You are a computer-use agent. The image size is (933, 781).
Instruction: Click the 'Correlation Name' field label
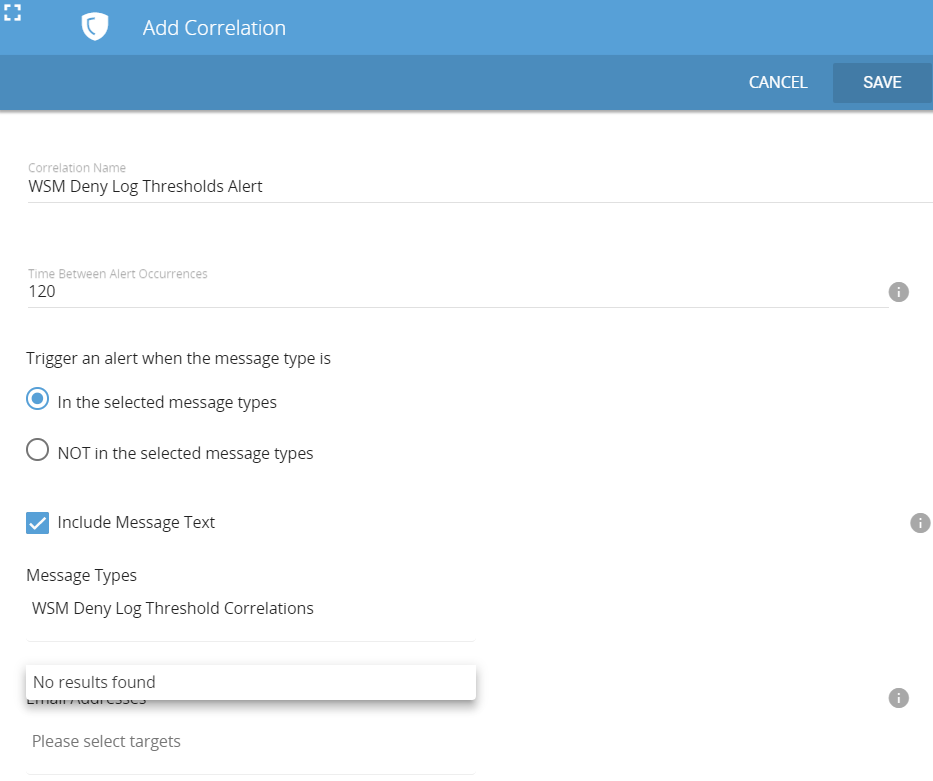coord(77,168)
